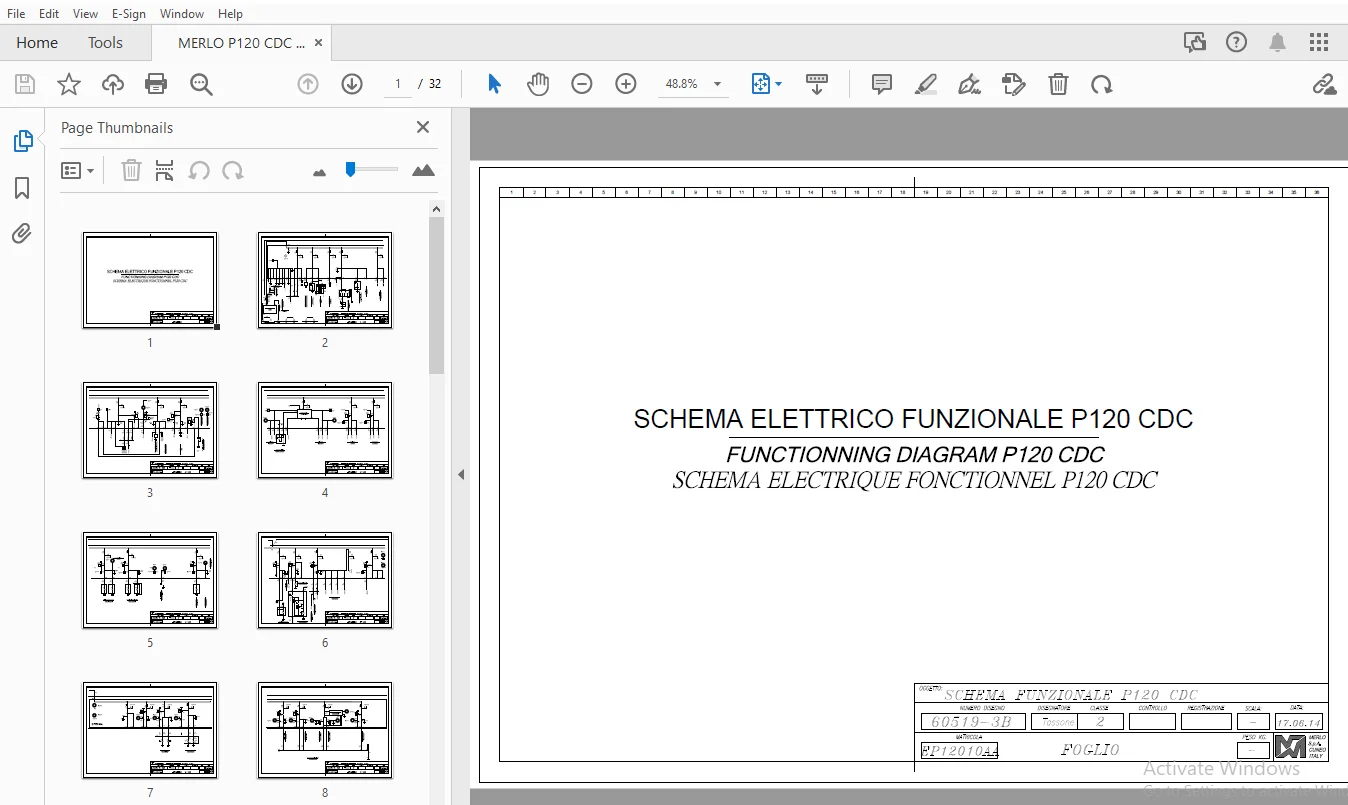Viewport: 1348px width, 805px height.
Task: Switch to the Tools tab
Action: click(x=105, y=43)
